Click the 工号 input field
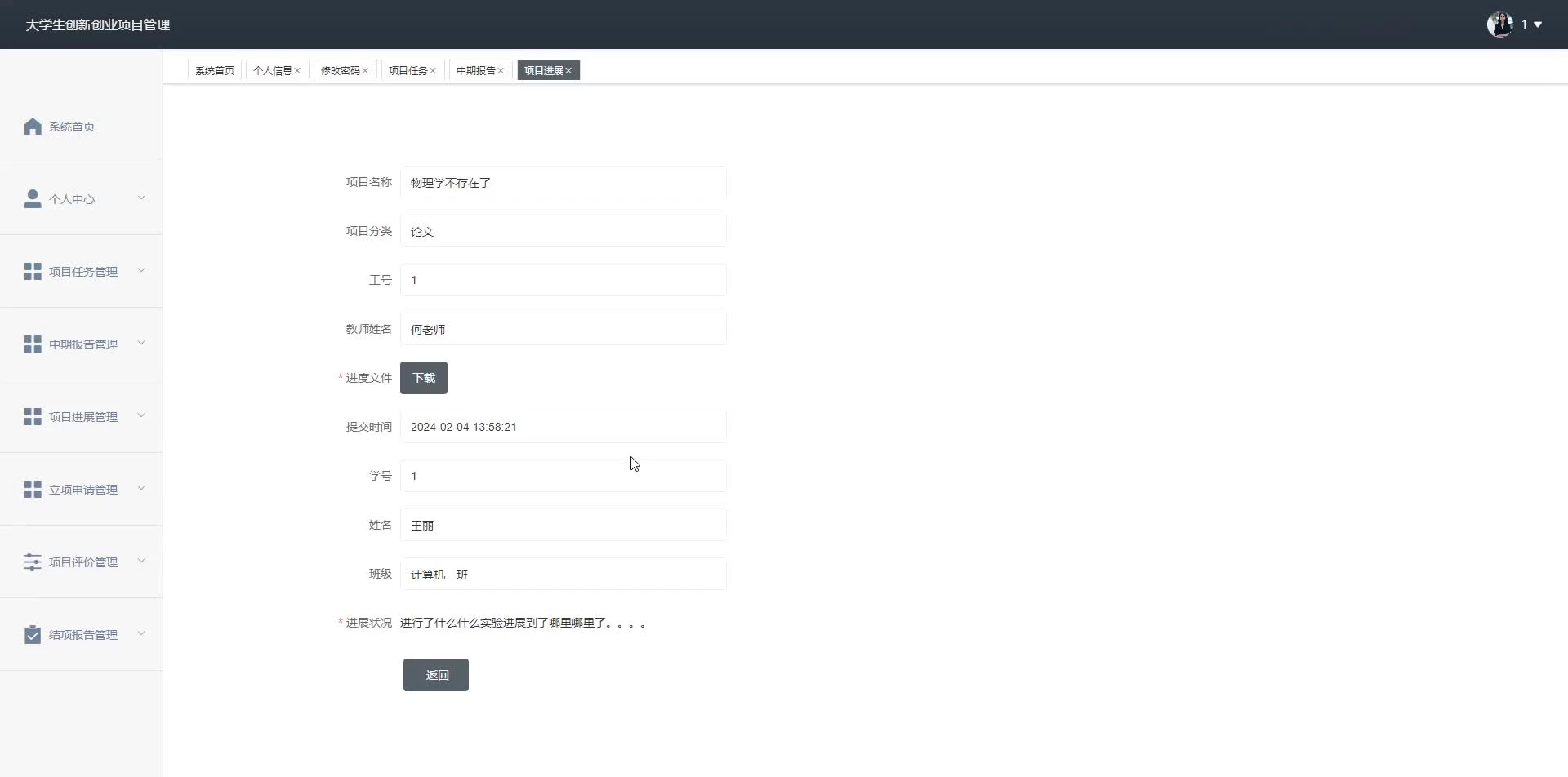The image size is (1568, 777). (x=563, y=280)
